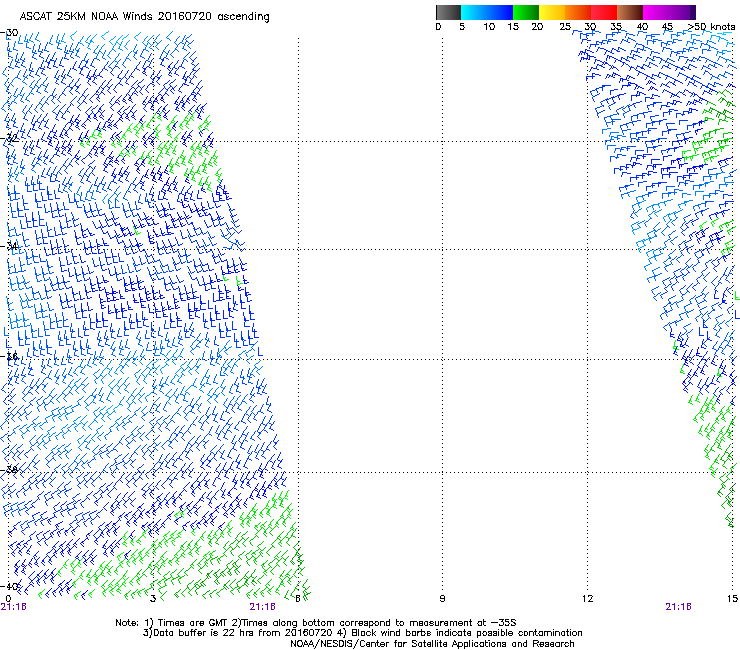Click the 'Times are GMT' note line

pyautogui.click(x=316, y=623)
